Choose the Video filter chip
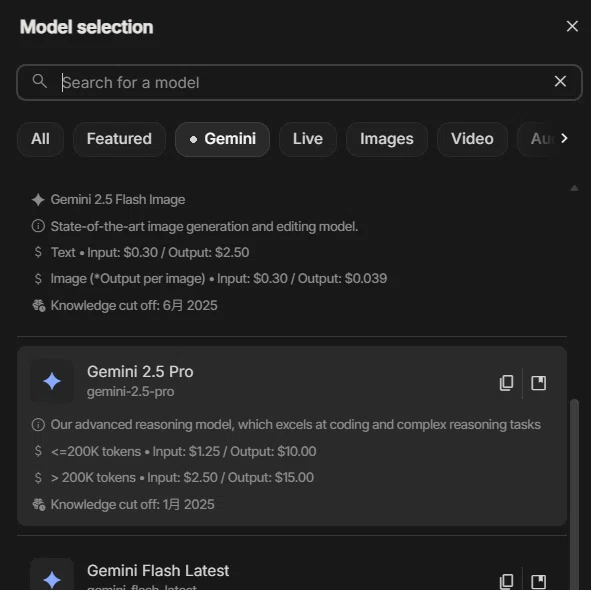 pos(472,139)
